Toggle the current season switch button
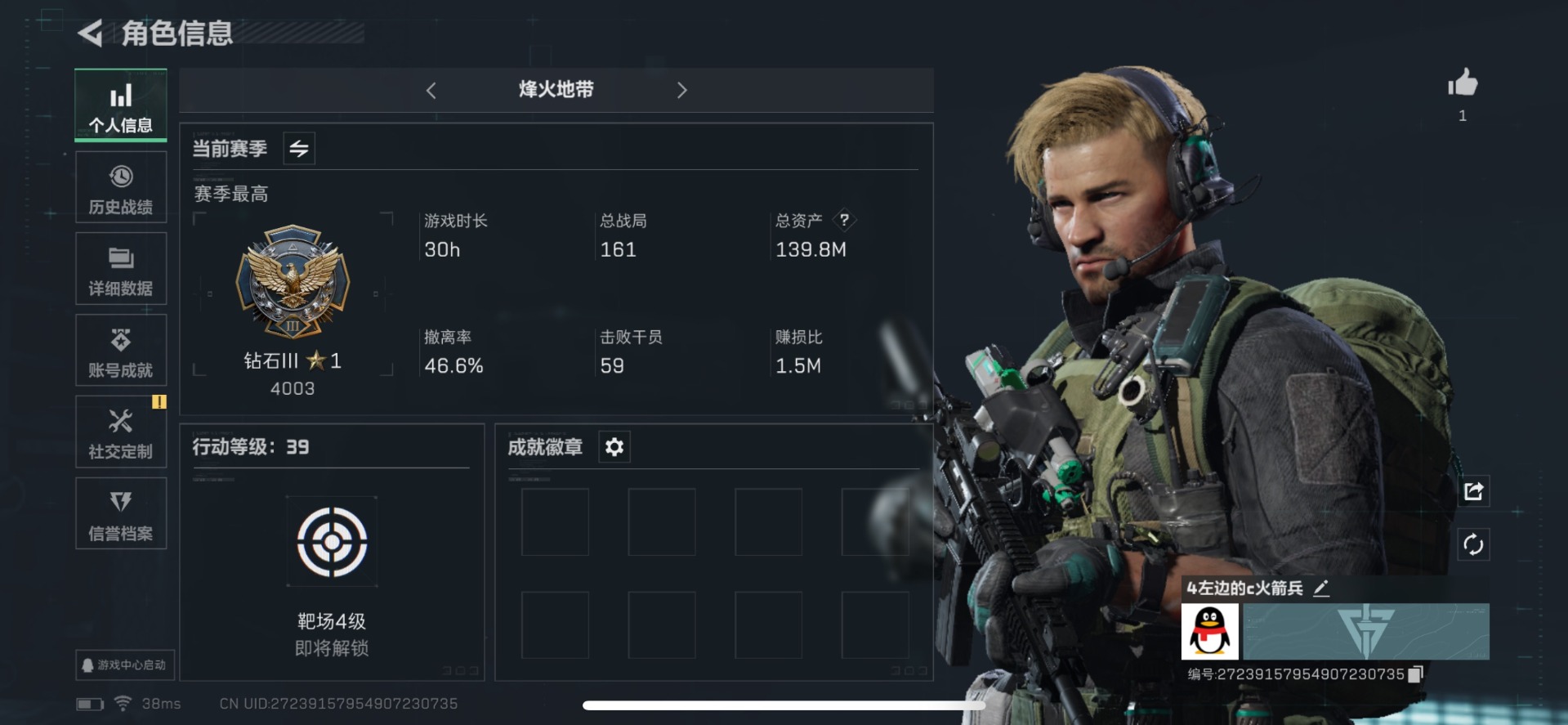 coord(299,149)
